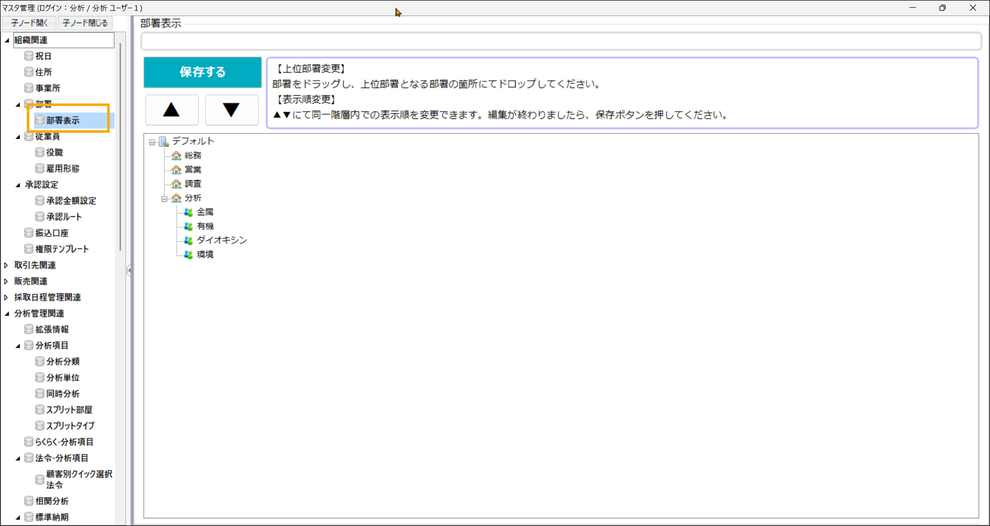Select the スプリットタイプ tree item
Image resolution: width=990 pixels, height=526 pixels.
point(70,426)
